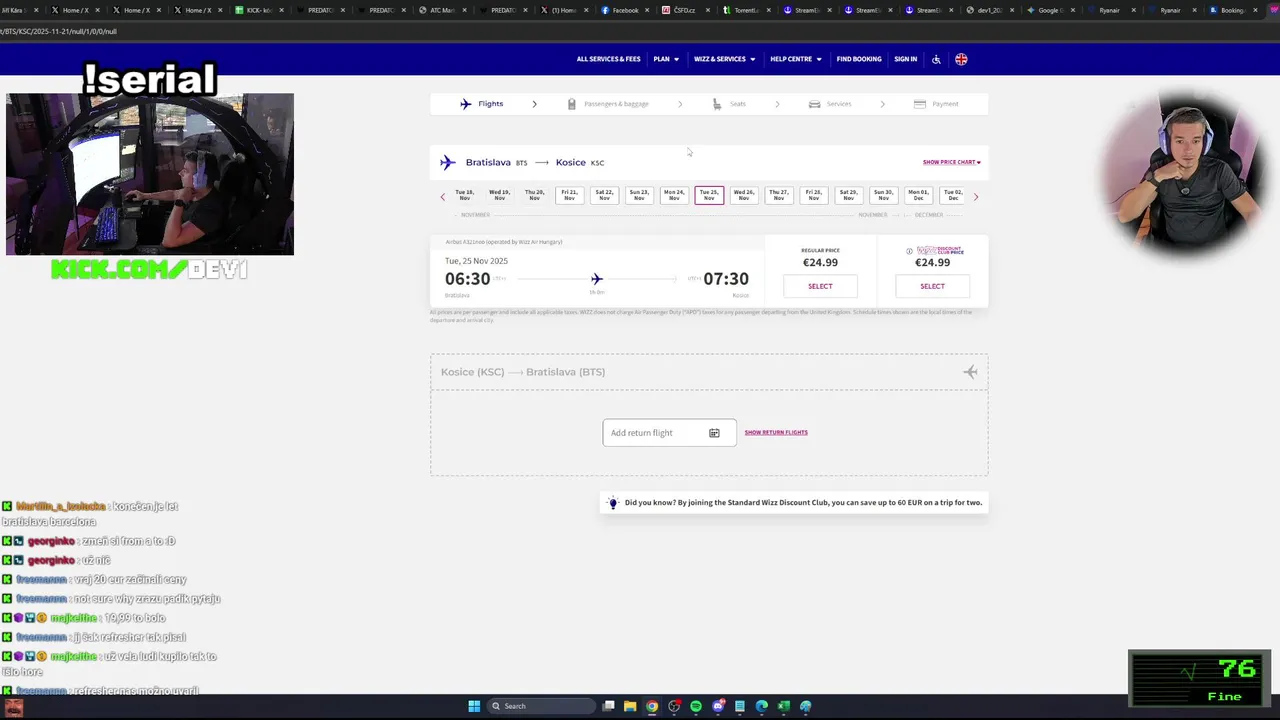Open Discord from the taskbar
The image size is (1280, 720).
pyautogui.click(x=718, y=706)
